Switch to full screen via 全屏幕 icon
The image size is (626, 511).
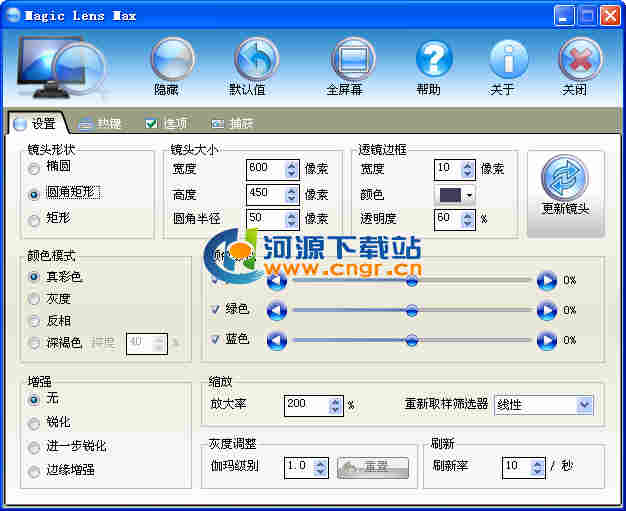tap(353, 59)
